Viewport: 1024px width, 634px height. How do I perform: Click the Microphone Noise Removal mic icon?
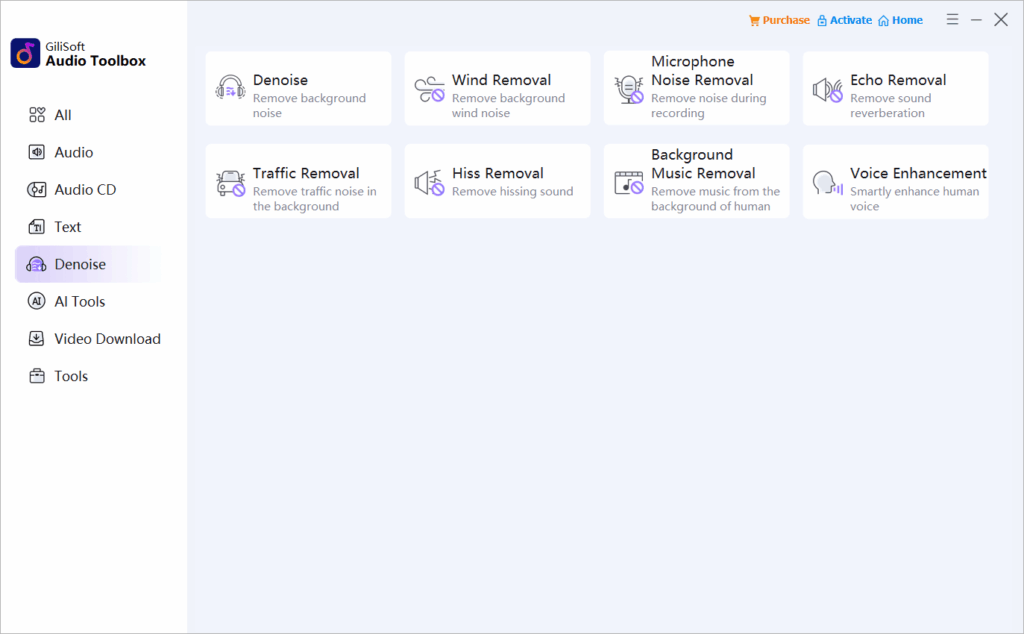tap(628, 89)
